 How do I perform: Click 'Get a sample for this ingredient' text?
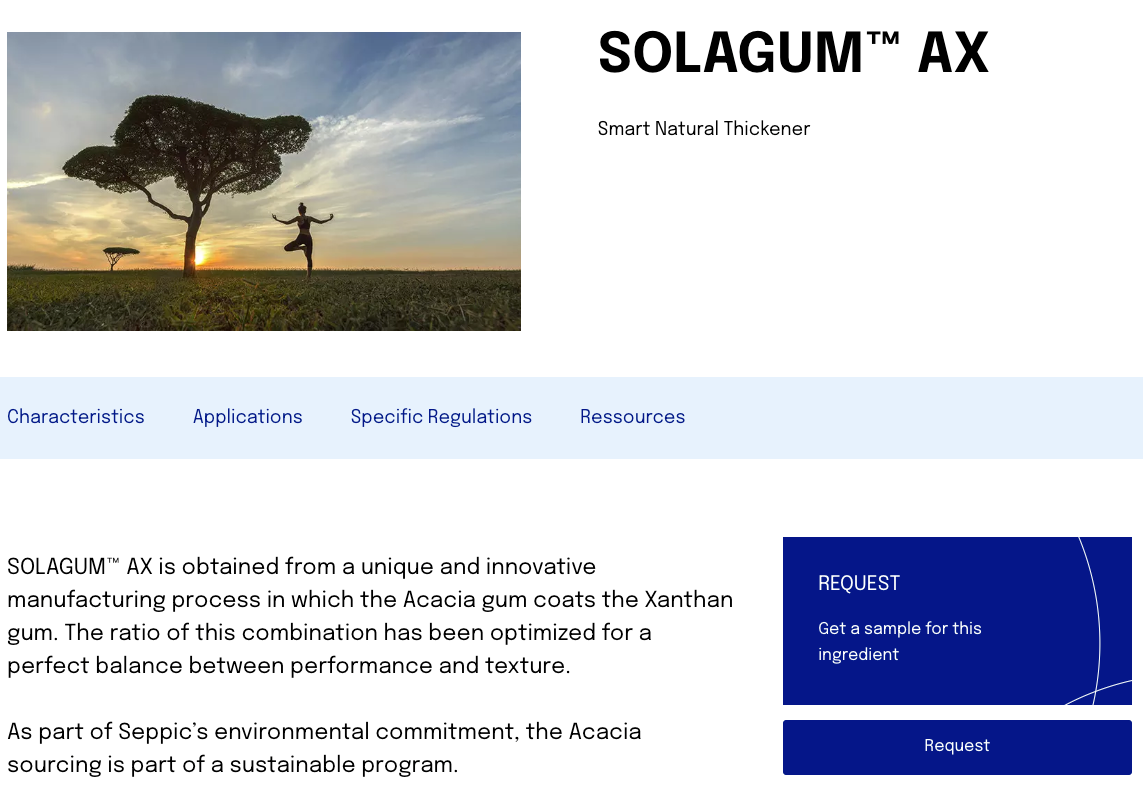point(899,641)
